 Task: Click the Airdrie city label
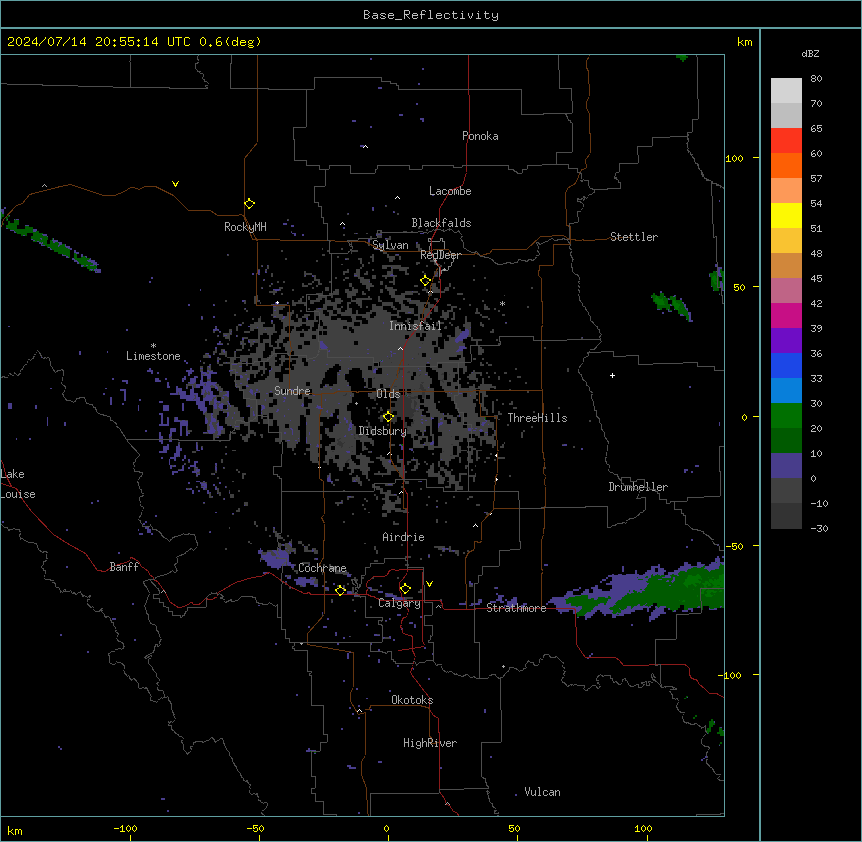point(404,537)
